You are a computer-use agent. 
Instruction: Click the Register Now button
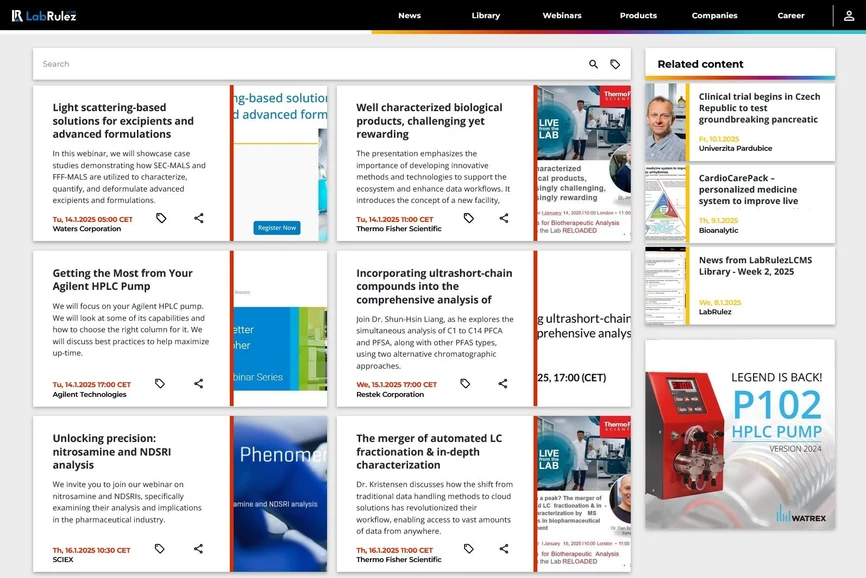coord(277,227)
